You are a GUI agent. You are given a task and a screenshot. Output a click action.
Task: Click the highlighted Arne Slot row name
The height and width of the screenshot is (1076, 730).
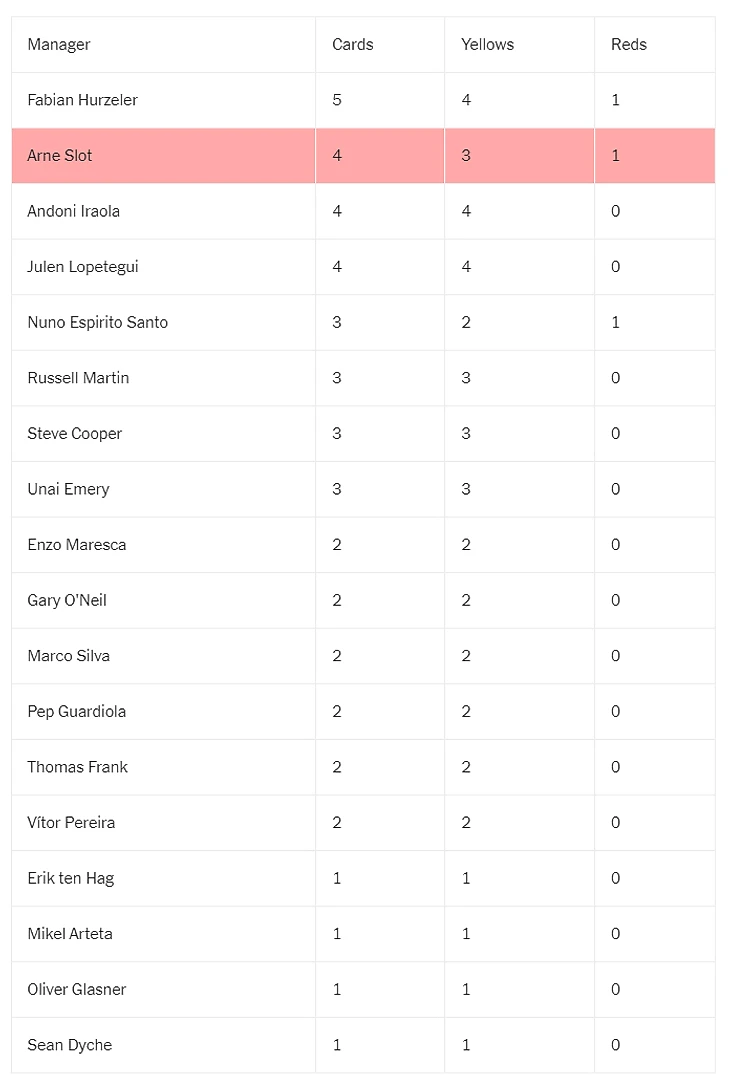[60, 156]
